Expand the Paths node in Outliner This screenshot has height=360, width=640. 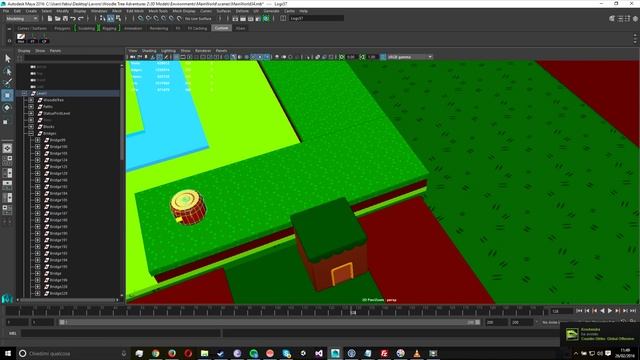[x=31, y=107]
